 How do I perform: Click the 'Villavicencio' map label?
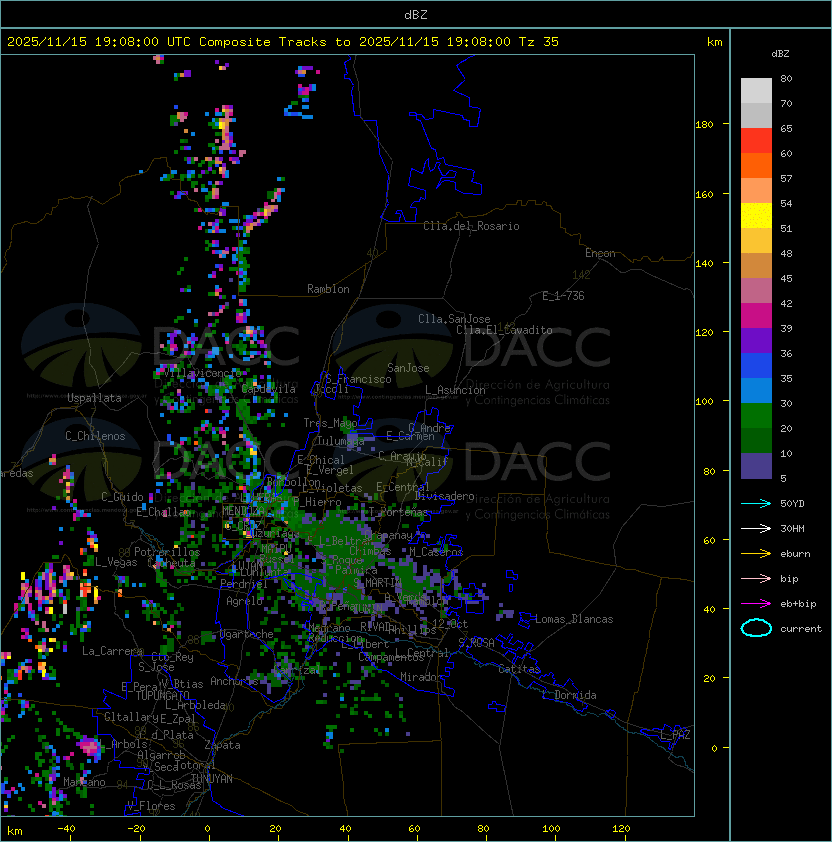click(x=204, y=373)
